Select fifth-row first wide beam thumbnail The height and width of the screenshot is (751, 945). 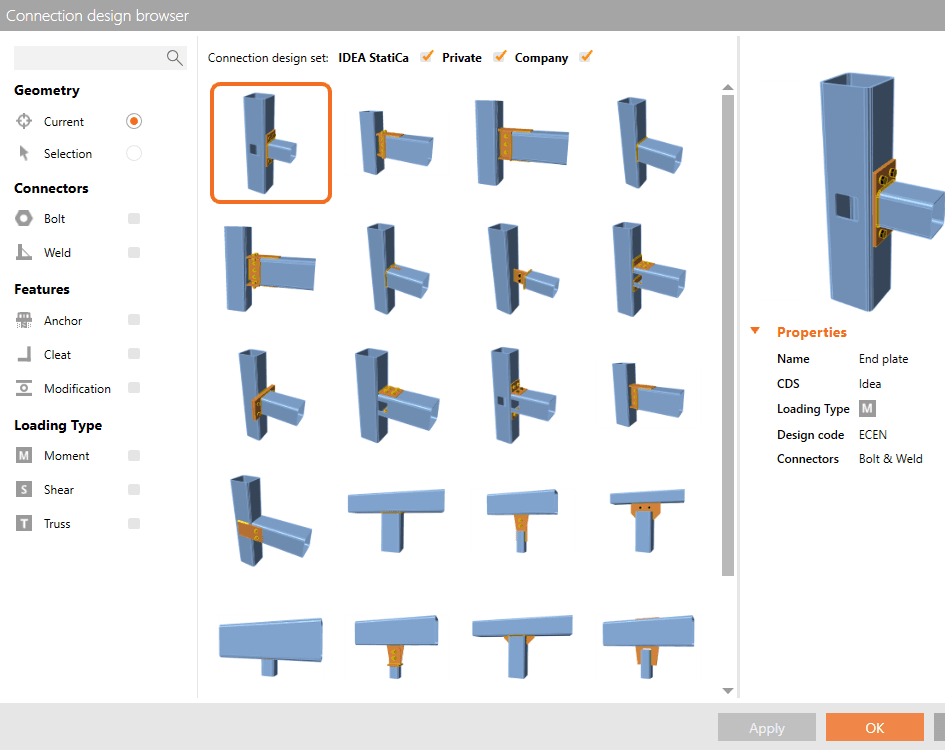tap(271, 647)
